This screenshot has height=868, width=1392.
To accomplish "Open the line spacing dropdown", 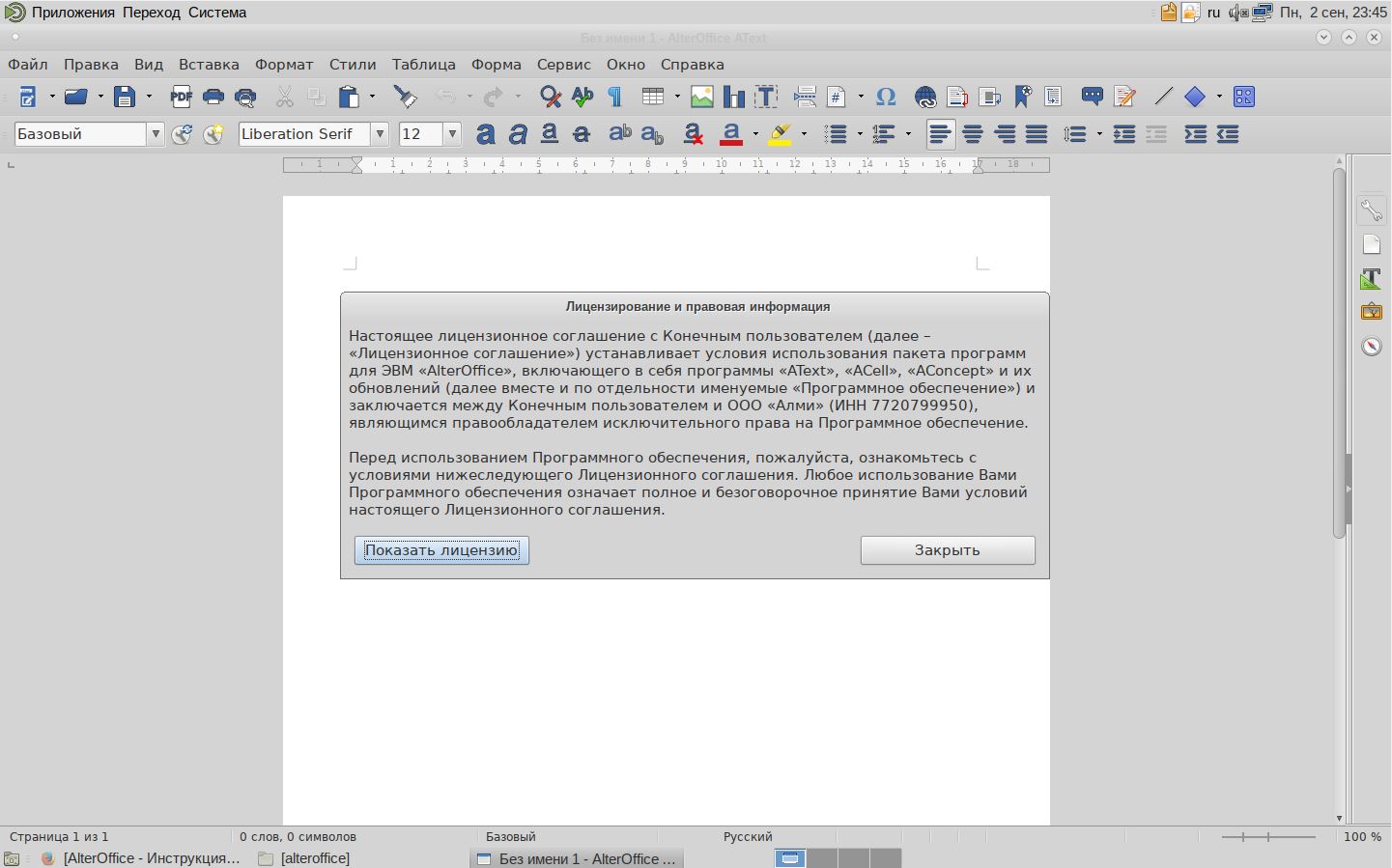I will coord(1099,134).
